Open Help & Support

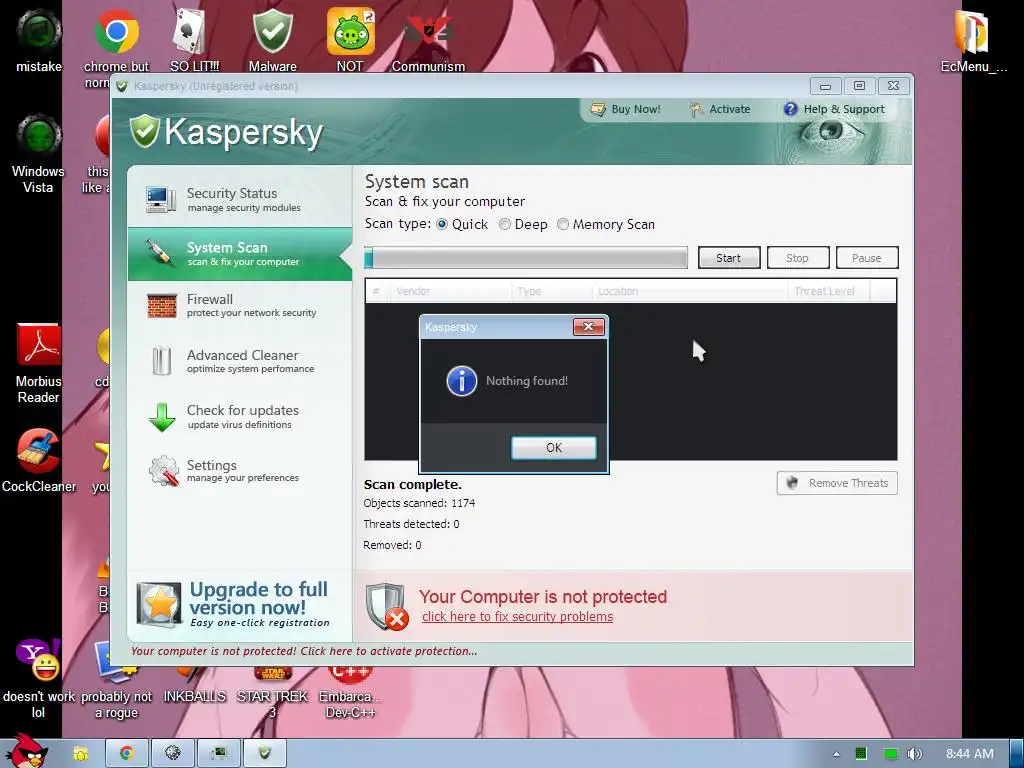(835, 109)
